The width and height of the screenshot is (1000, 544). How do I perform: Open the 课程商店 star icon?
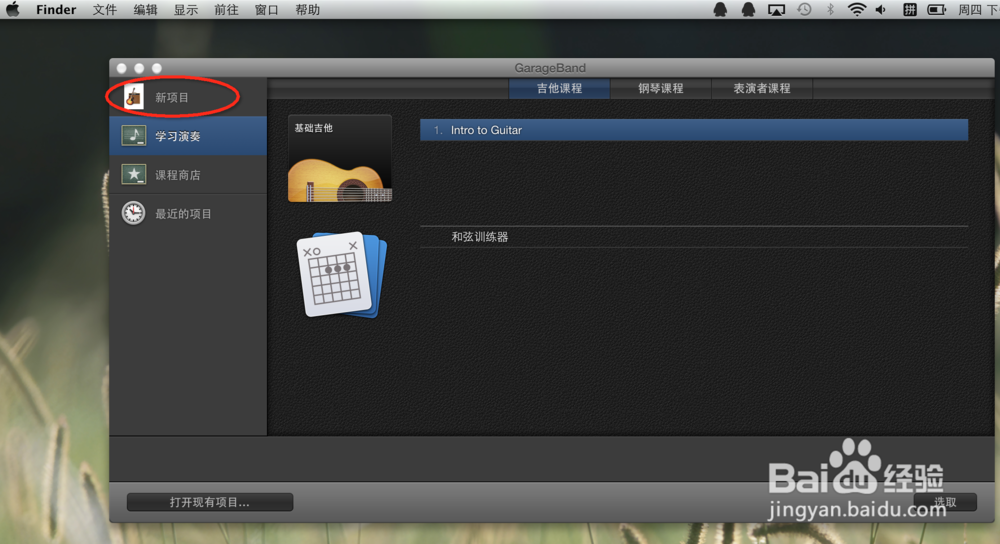point(133,174)
